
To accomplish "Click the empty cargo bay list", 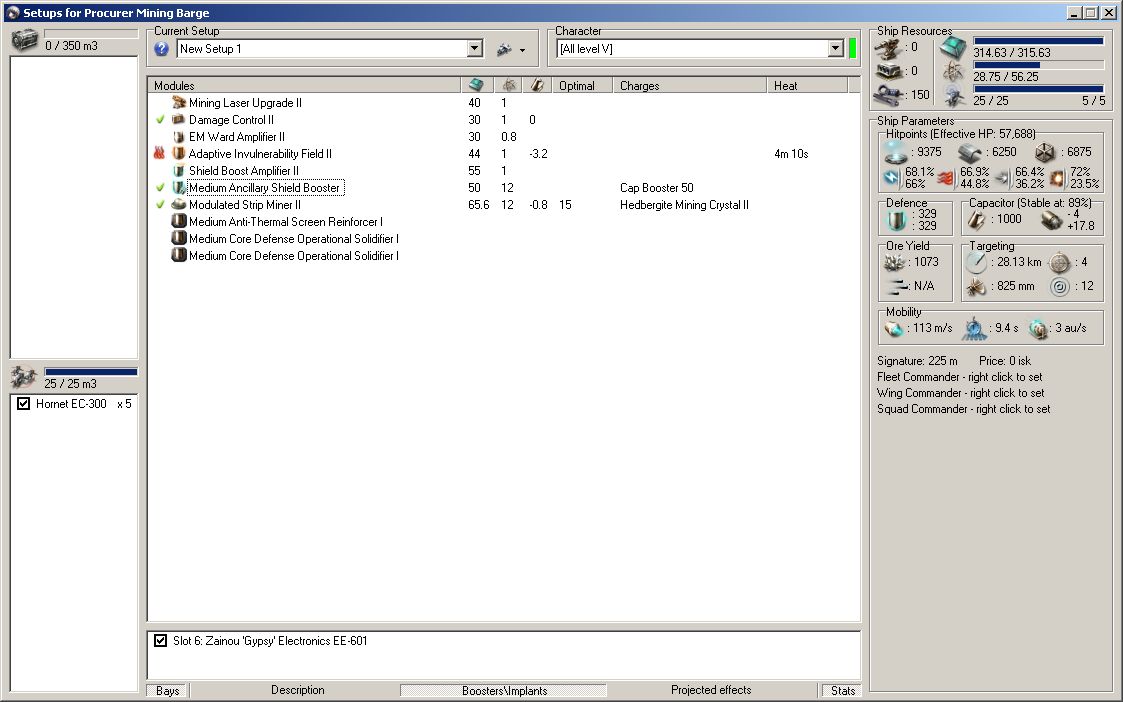I will point(74,207).
